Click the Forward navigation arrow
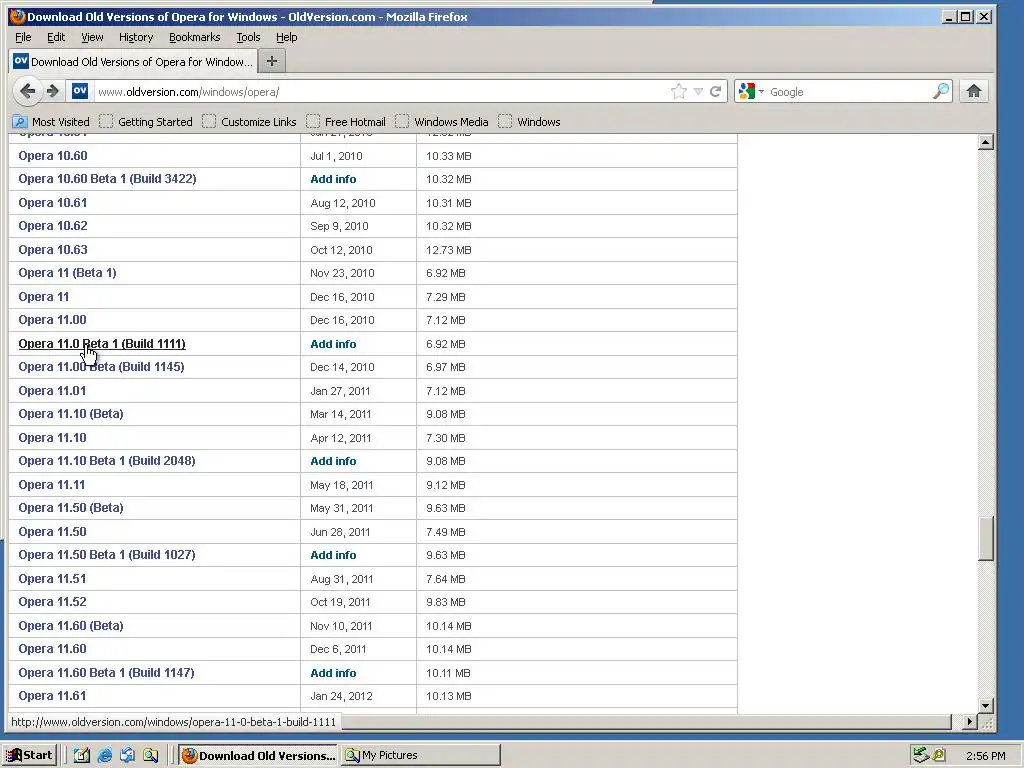This screenshot has width=1024, height=768. (x=53, y=91)
